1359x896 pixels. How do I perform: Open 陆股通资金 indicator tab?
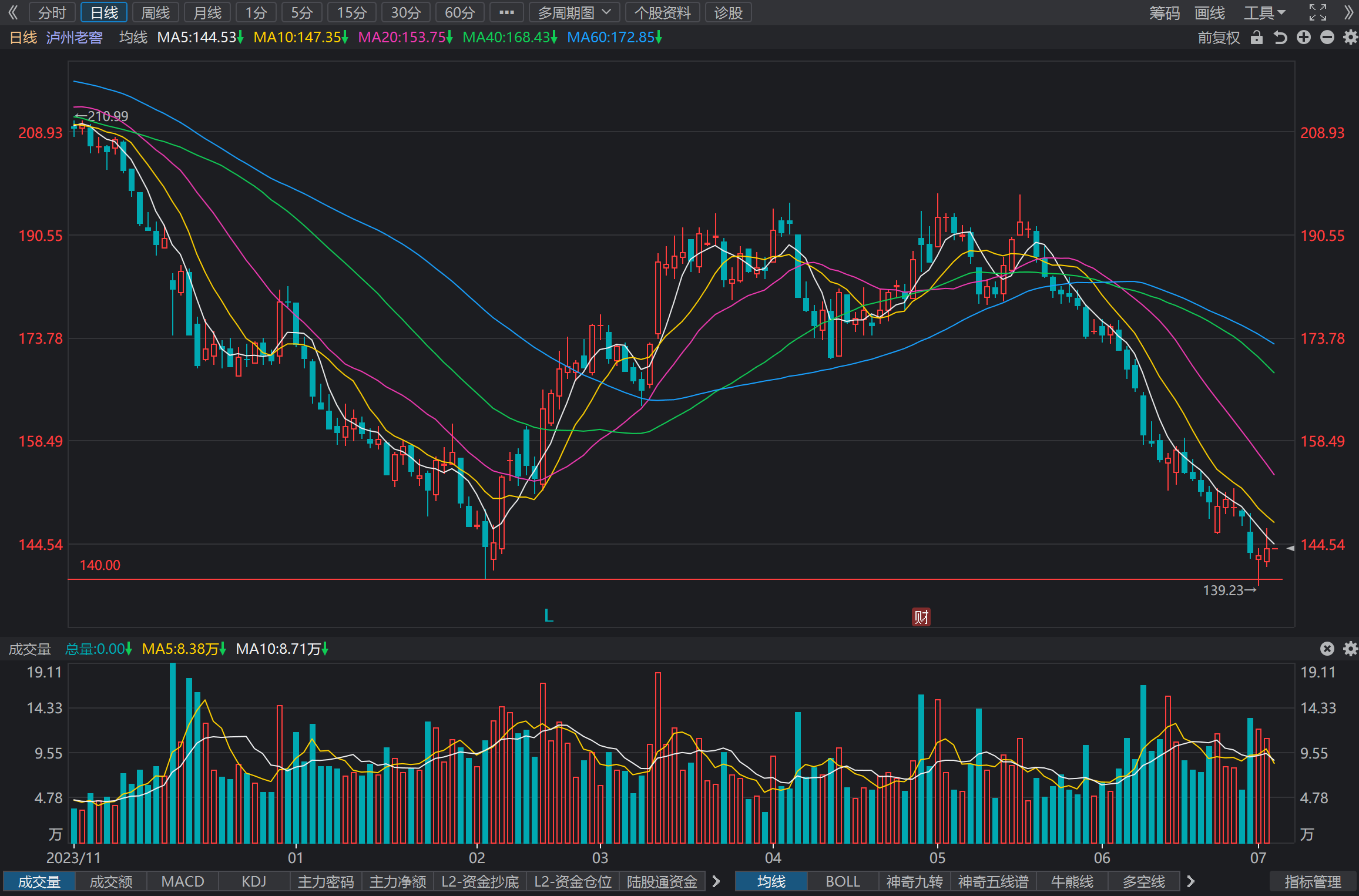(662, 881)
